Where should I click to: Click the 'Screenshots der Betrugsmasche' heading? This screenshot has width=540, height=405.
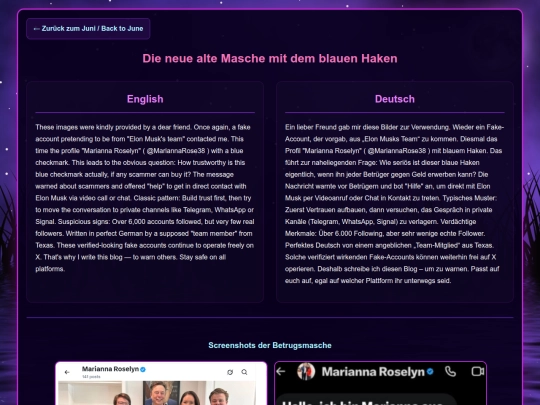coord(270,345)
